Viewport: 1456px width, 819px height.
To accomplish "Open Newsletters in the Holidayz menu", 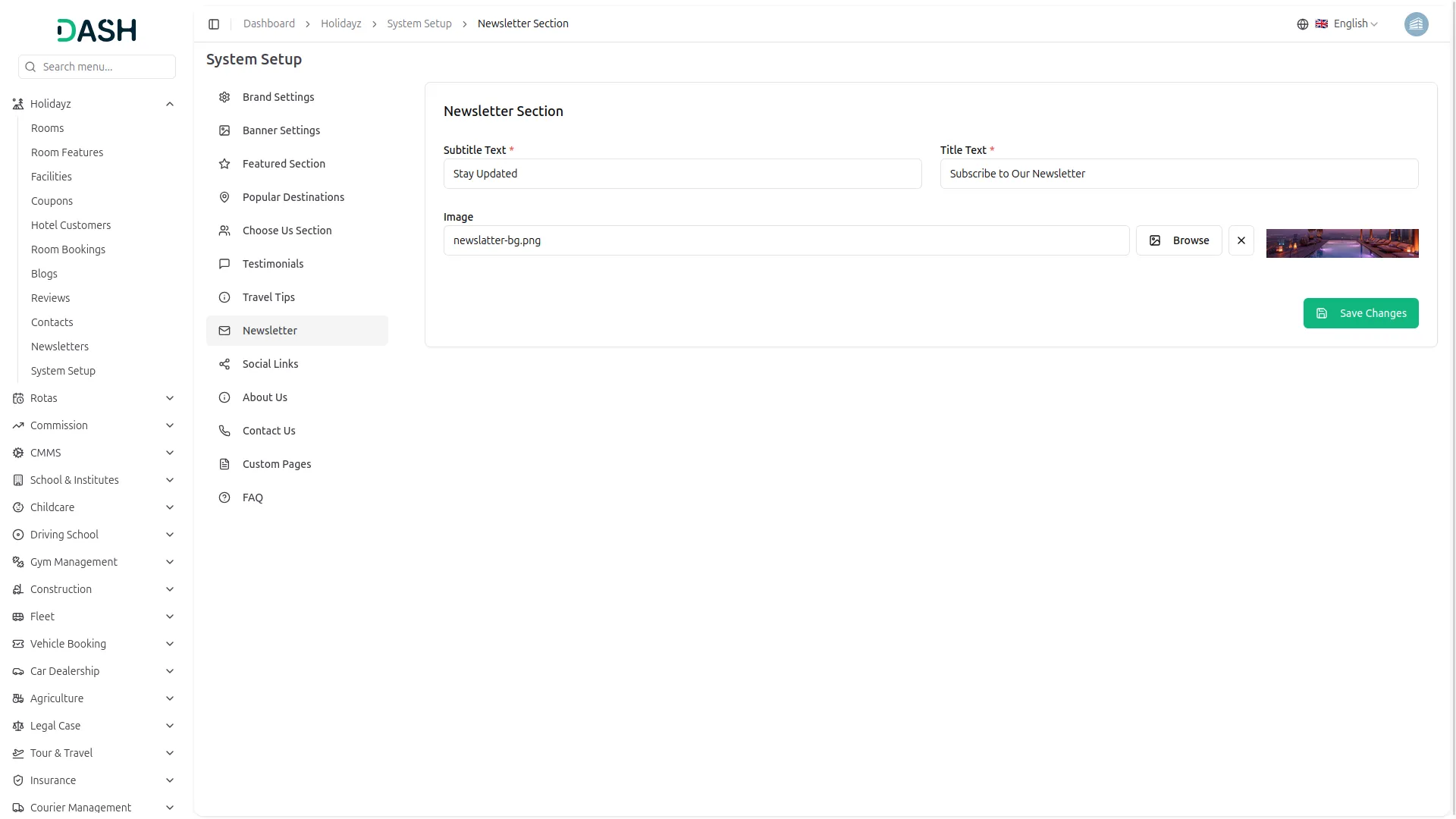I will pyautogui.click(x=60, y=347).
